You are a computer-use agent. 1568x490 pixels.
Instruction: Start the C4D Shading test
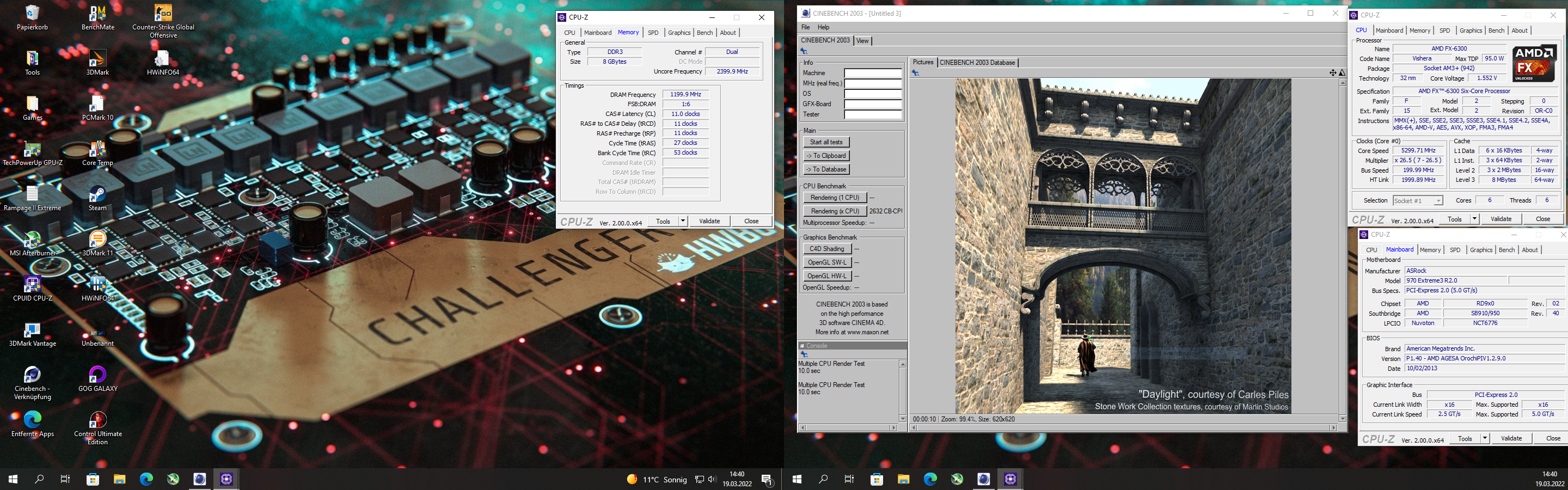pyautogui.click(x=826, y=249)
